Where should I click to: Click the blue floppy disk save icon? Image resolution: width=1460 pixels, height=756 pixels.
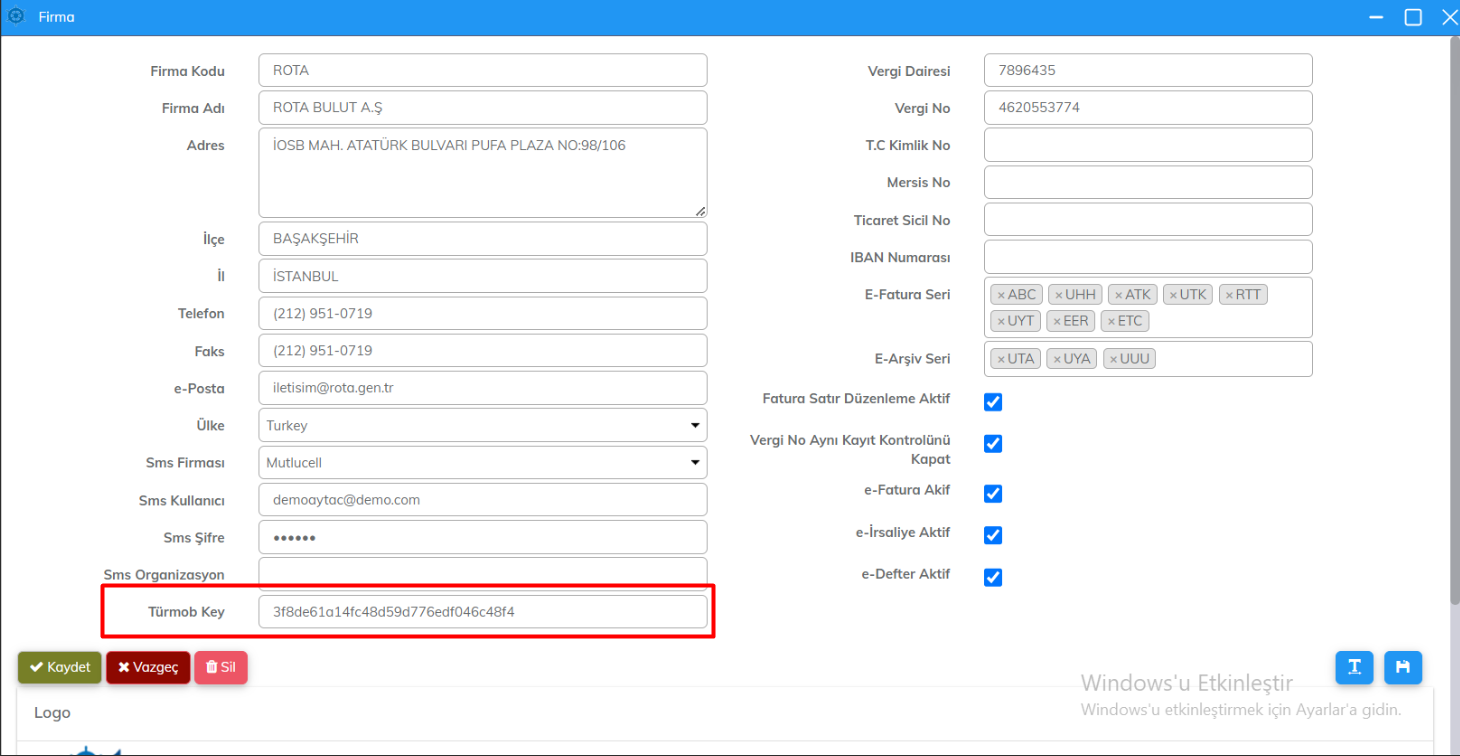pos(1403,667)
